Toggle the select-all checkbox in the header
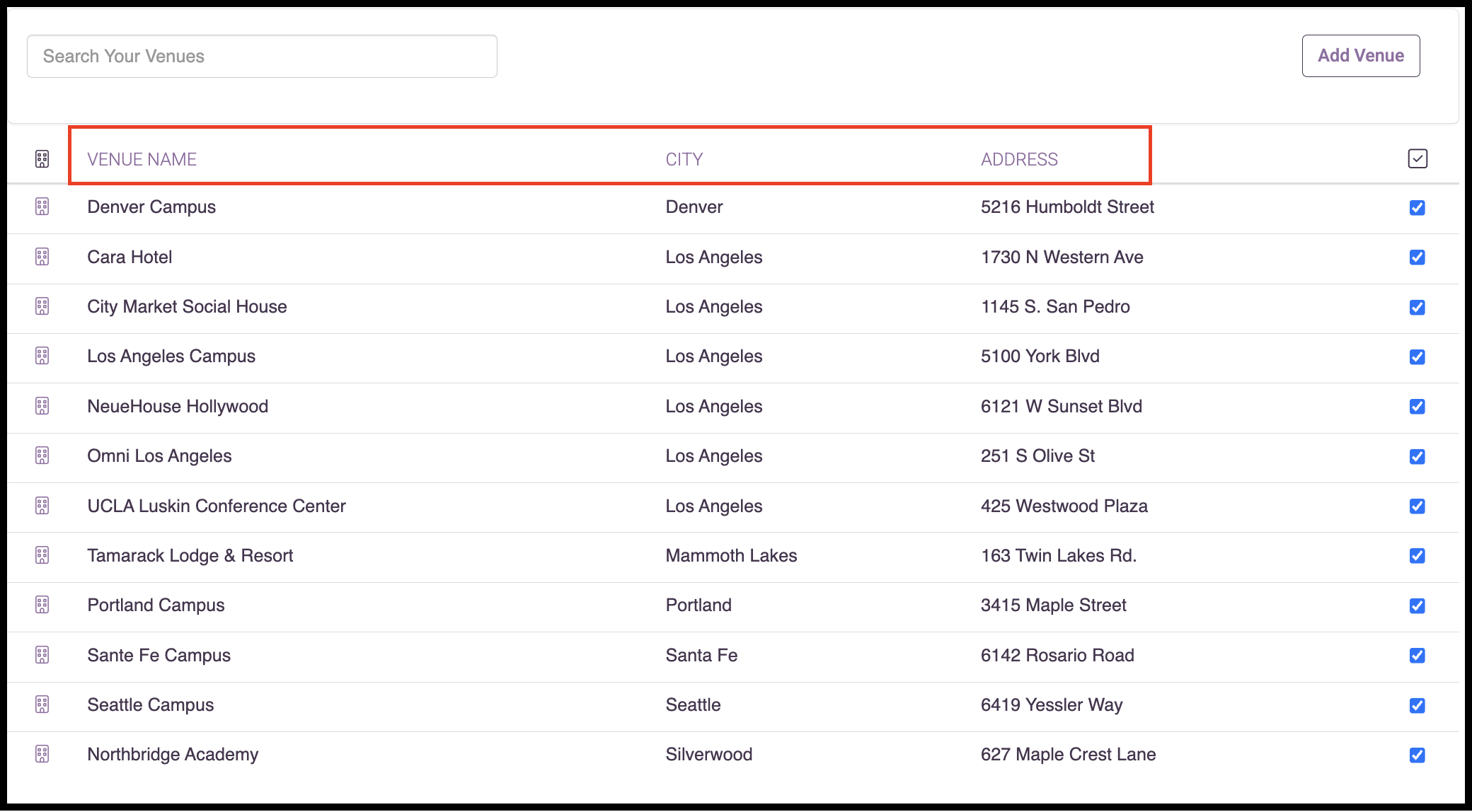Viewport: 1472px width, 812px height. pos(1418,158)
